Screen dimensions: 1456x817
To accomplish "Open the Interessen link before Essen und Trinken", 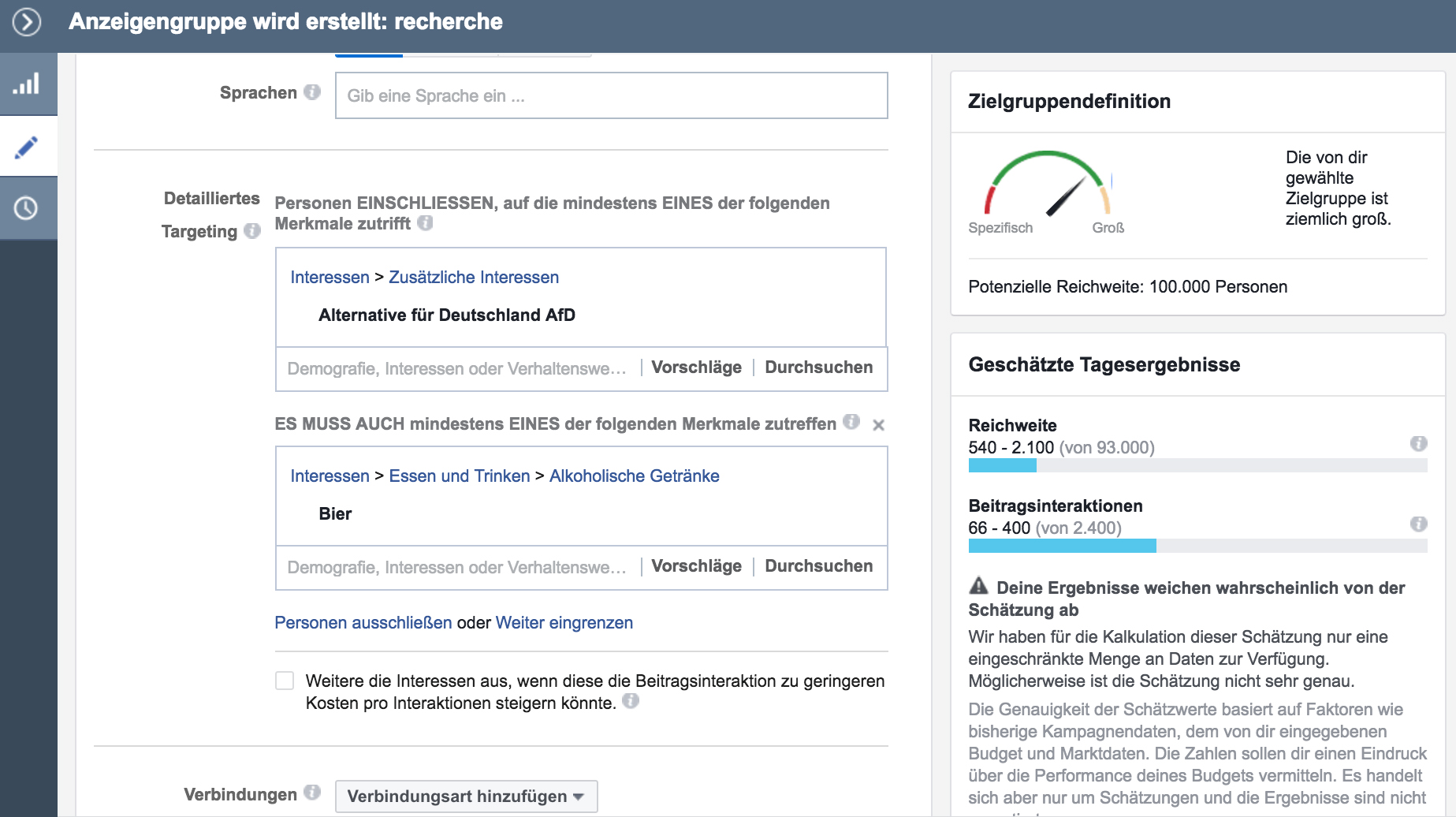I will pyautogui.click(x=330, y=476).
